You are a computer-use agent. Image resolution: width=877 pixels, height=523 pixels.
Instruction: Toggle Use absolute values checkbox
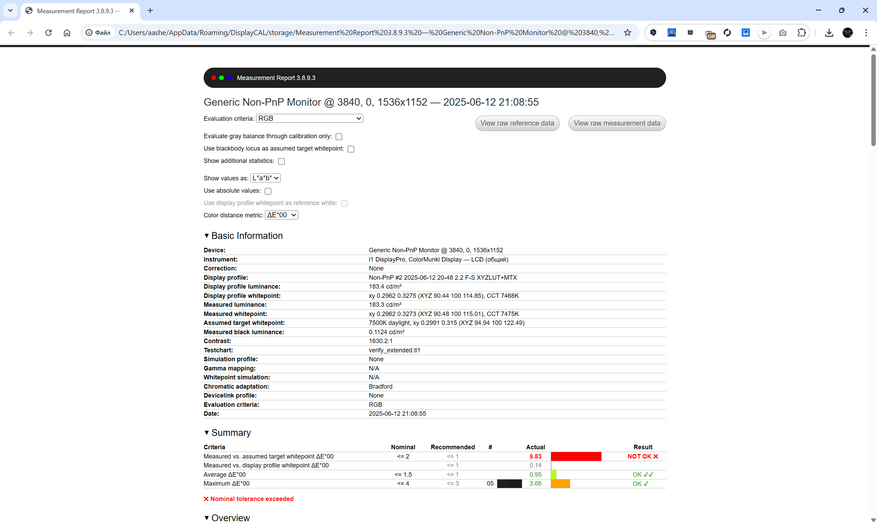coord(268,191)
